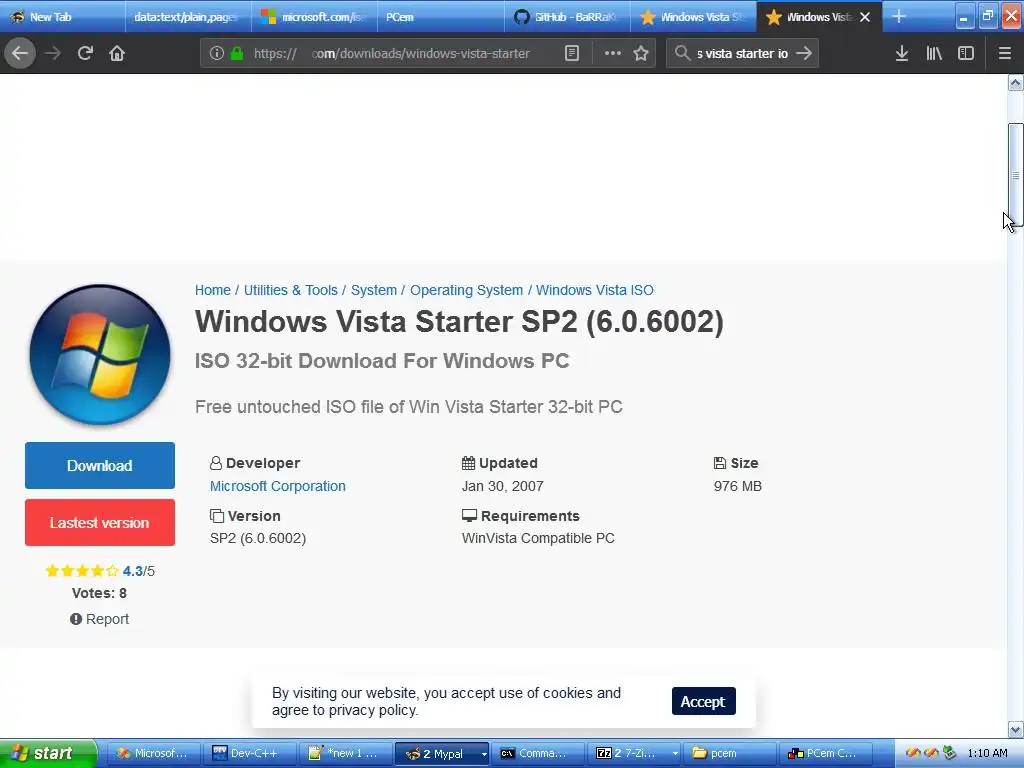Open Microsoft Corporation developer link
The image size is (1024, 768).
(278, 486)
